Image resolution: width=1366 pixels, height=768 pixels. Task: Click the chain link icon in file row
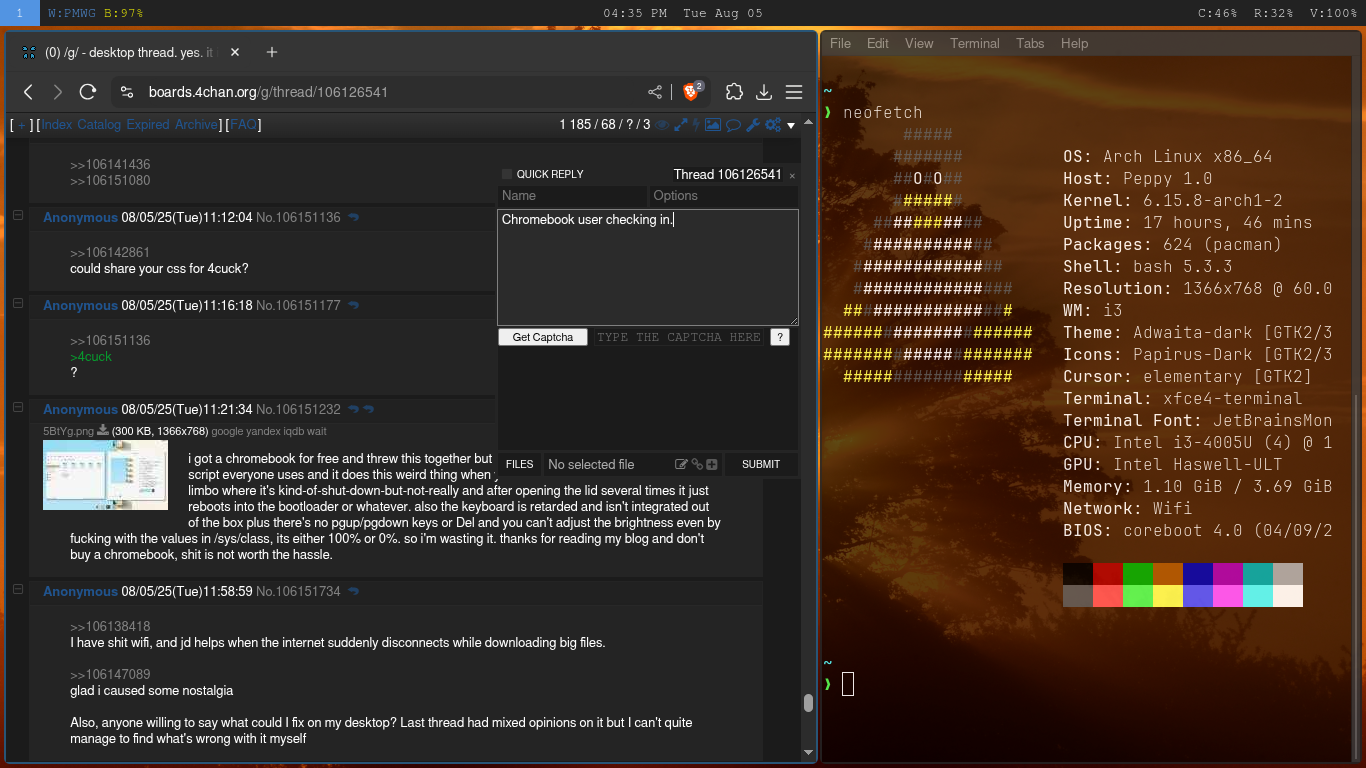click(697, 464)
